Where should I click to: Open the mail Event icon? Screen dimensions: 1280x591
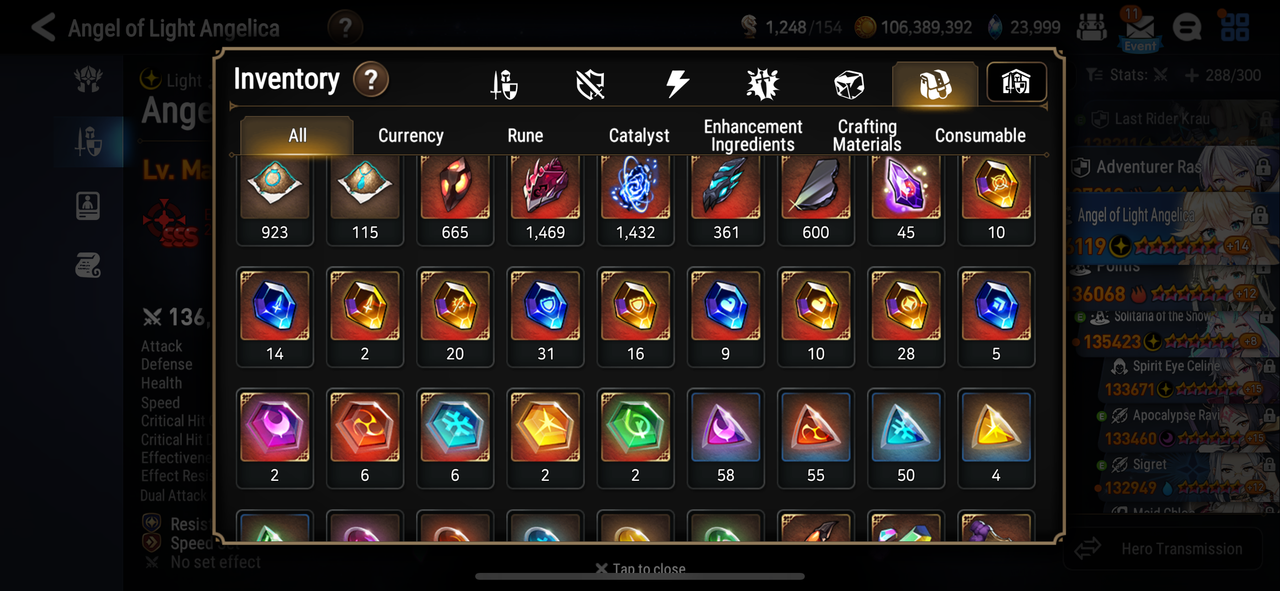point(1139,29)
